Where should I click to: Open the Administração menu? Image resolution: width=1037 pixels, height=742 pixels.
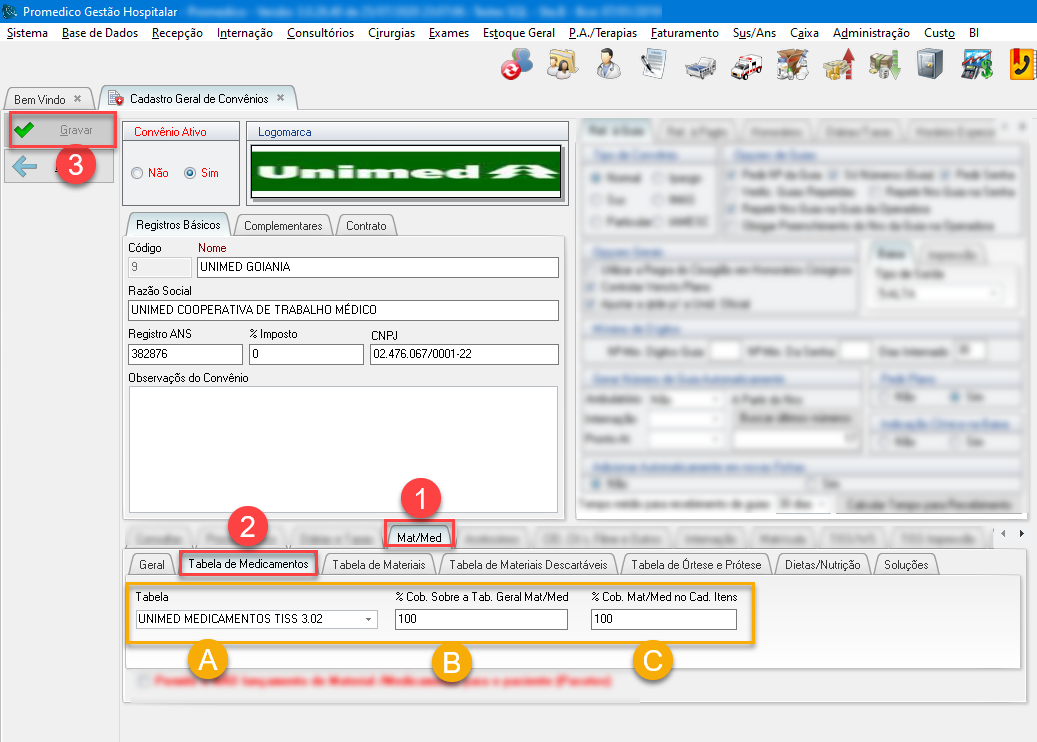[871, 33]
